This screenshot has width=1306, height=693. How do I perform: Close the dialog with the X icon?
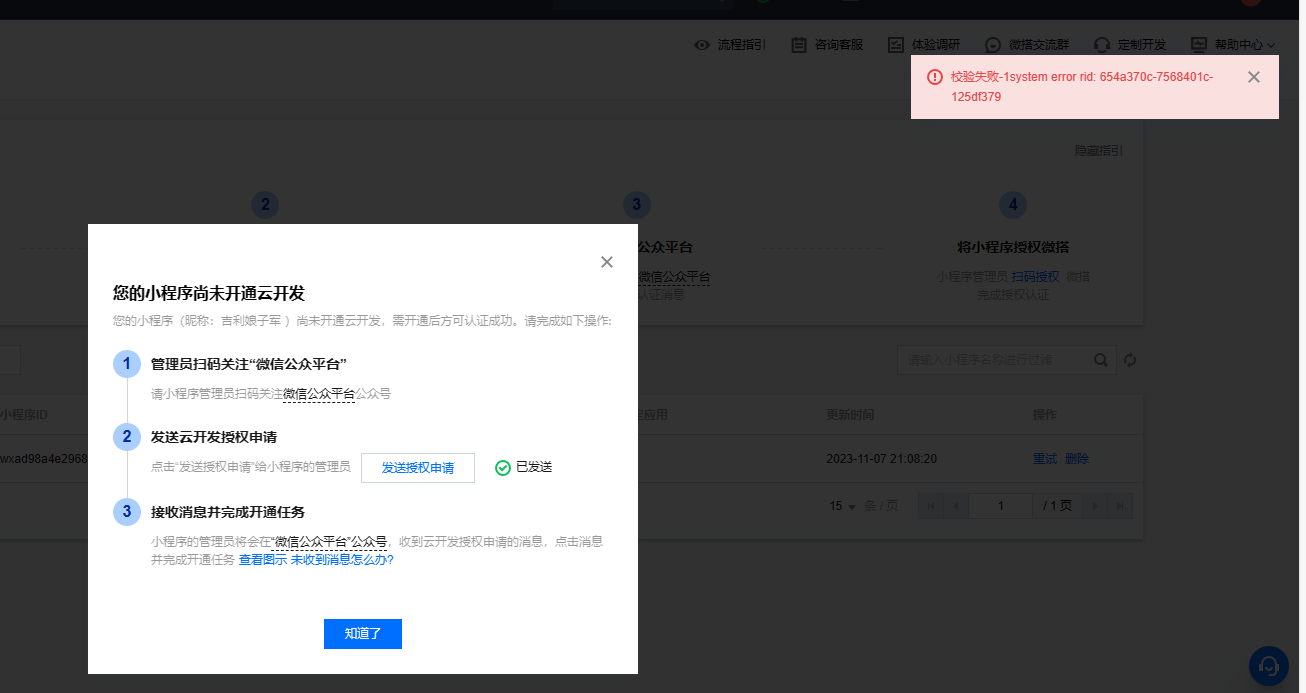(606, 262)
